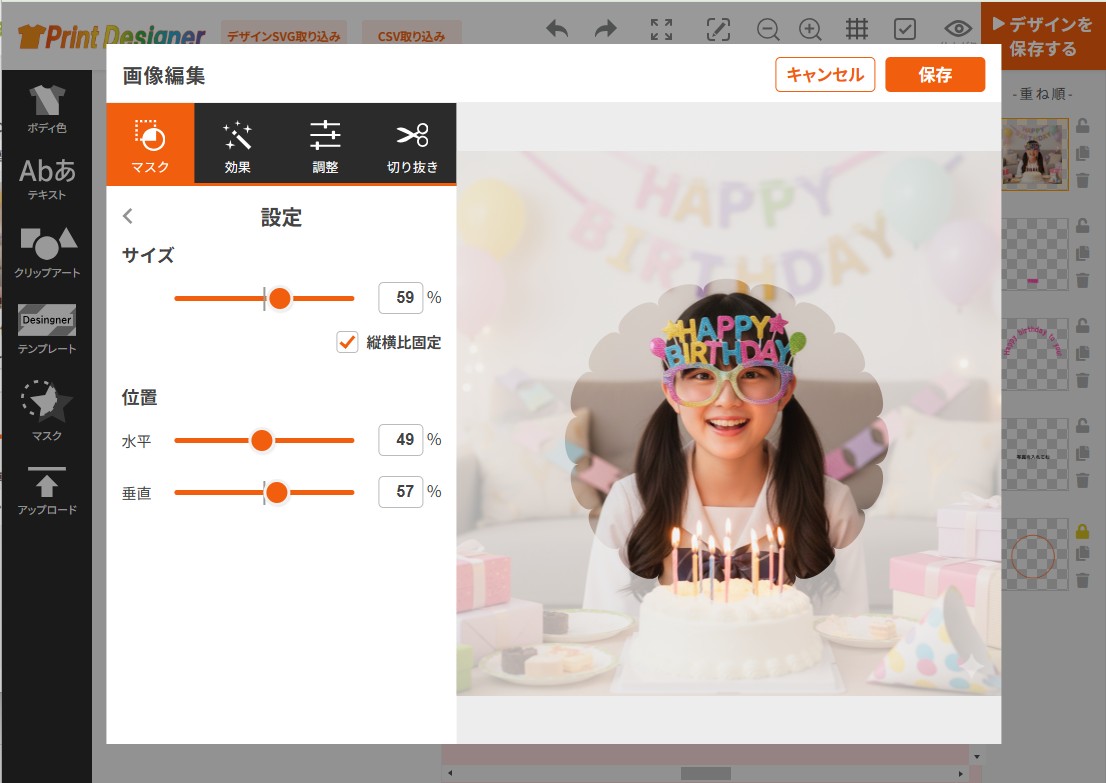Switch to the 効果 effects tab
Screen dimensions: 1106x783
[x=238, y=144]
